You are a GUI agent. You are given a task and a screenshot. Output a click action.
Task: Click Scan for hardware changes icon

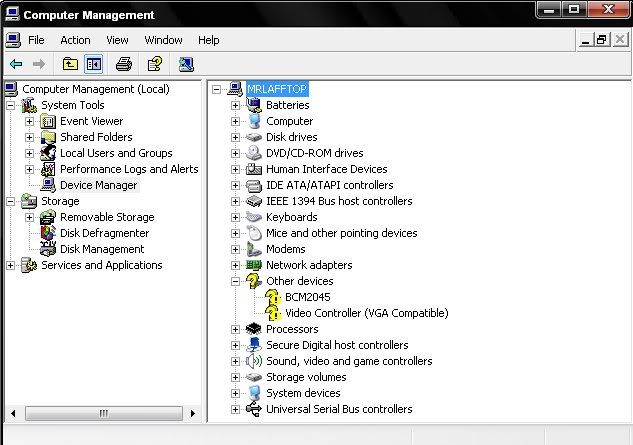186,64
